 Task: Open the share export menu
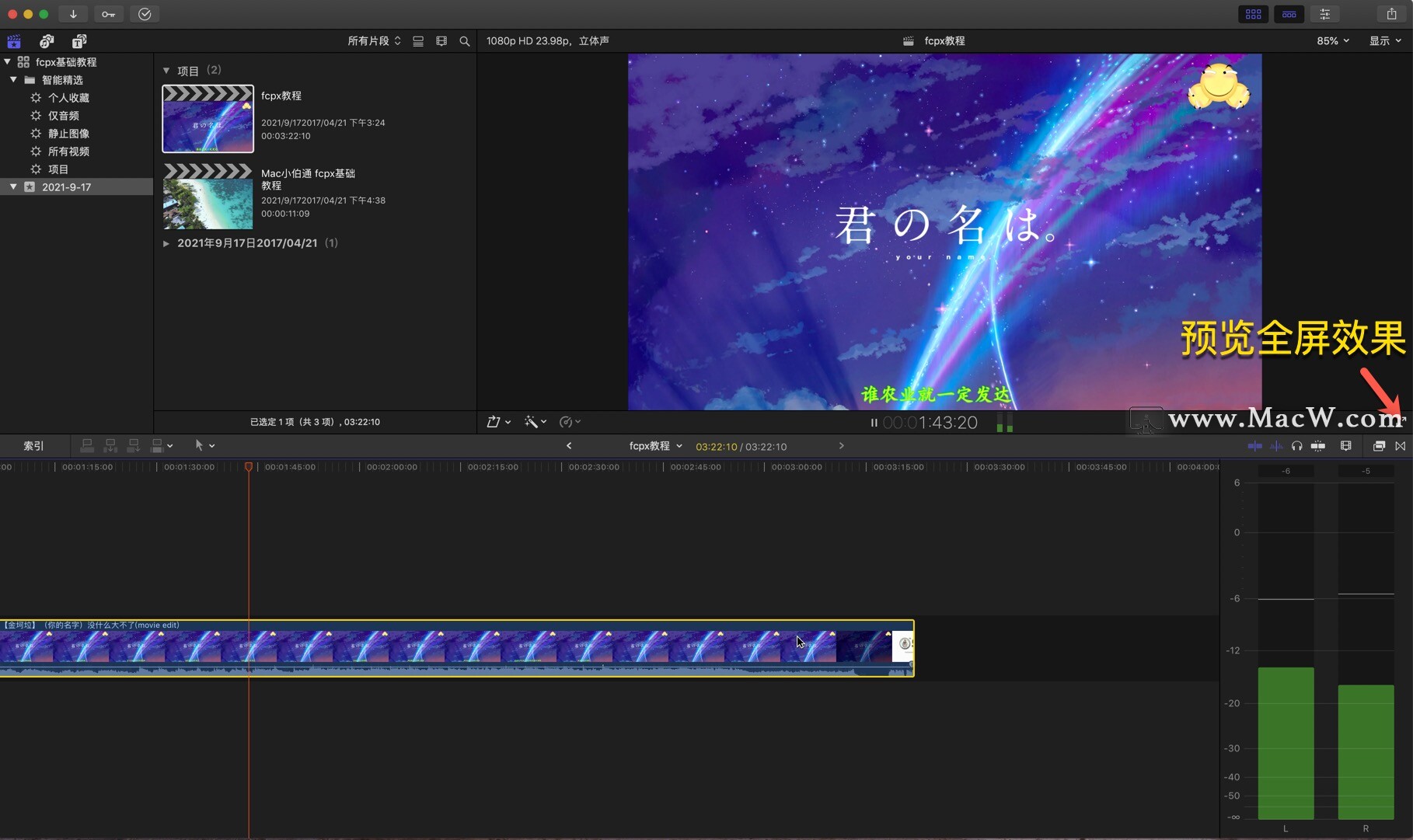pos(1391,14)
